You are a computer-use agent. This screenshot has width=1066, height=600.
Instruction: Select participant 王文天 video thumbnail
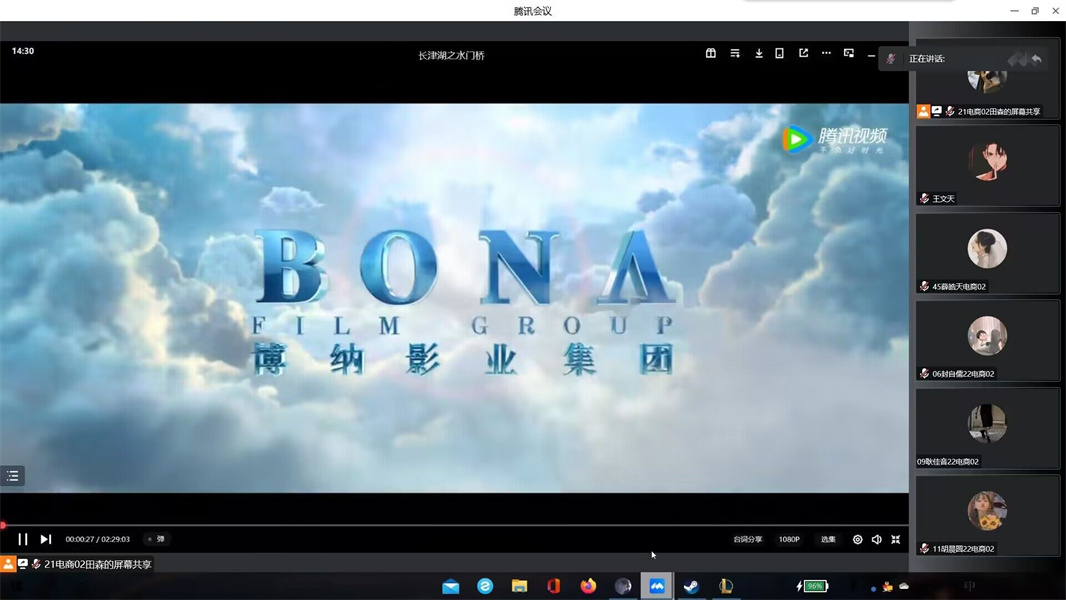[x=987, y=164]
